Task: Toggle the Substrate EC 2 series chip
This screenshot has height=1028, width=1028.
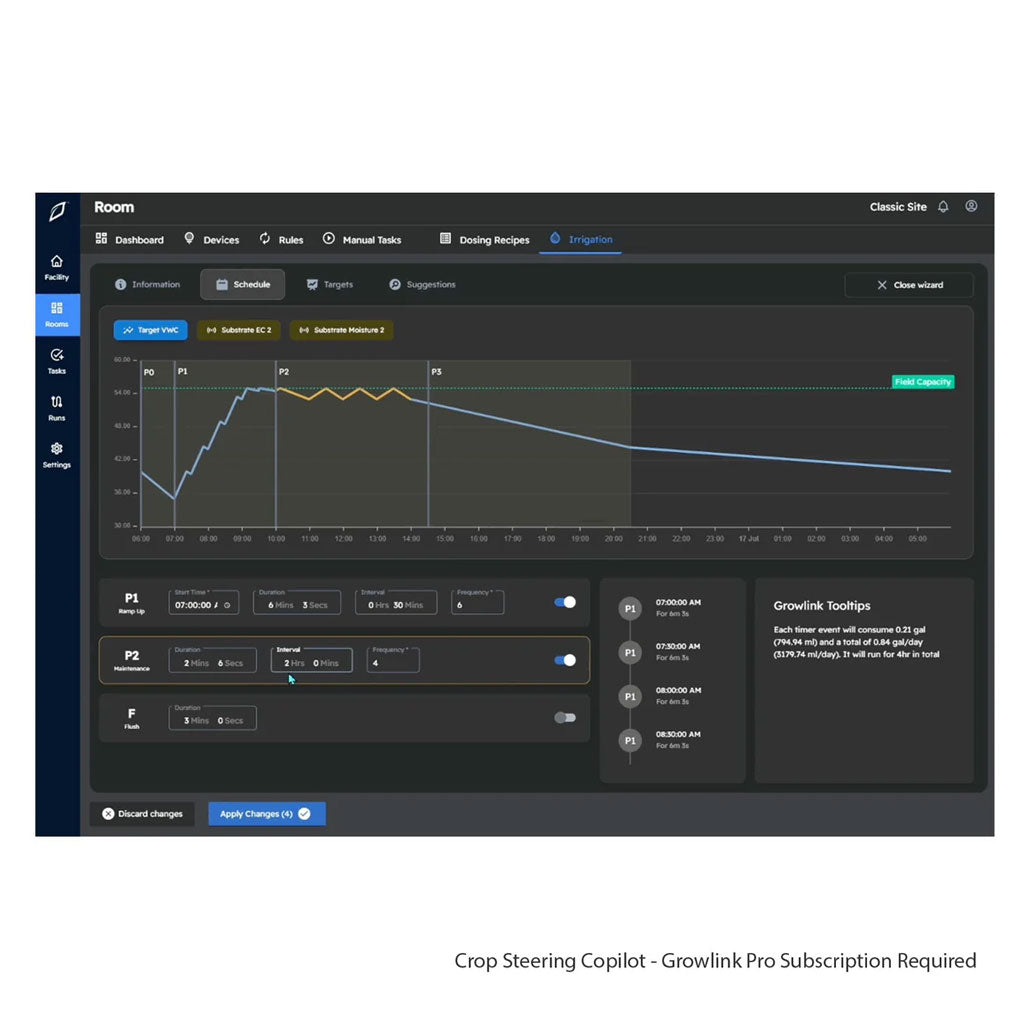Action: [x=239, y=330]
